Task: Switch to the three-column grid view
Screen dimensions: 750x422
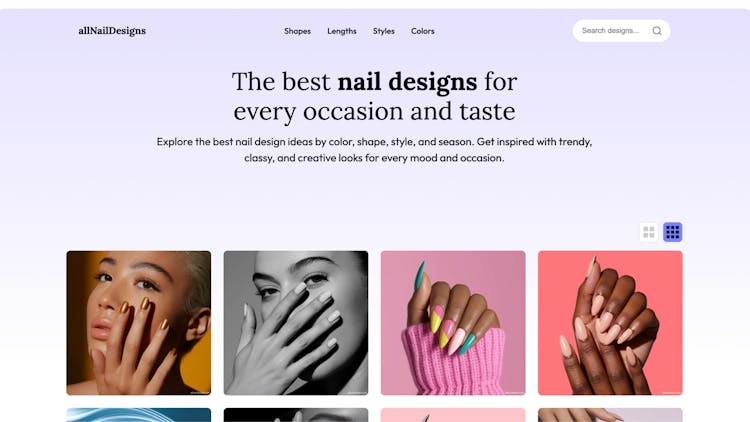Action: click(x=673, y=232)
